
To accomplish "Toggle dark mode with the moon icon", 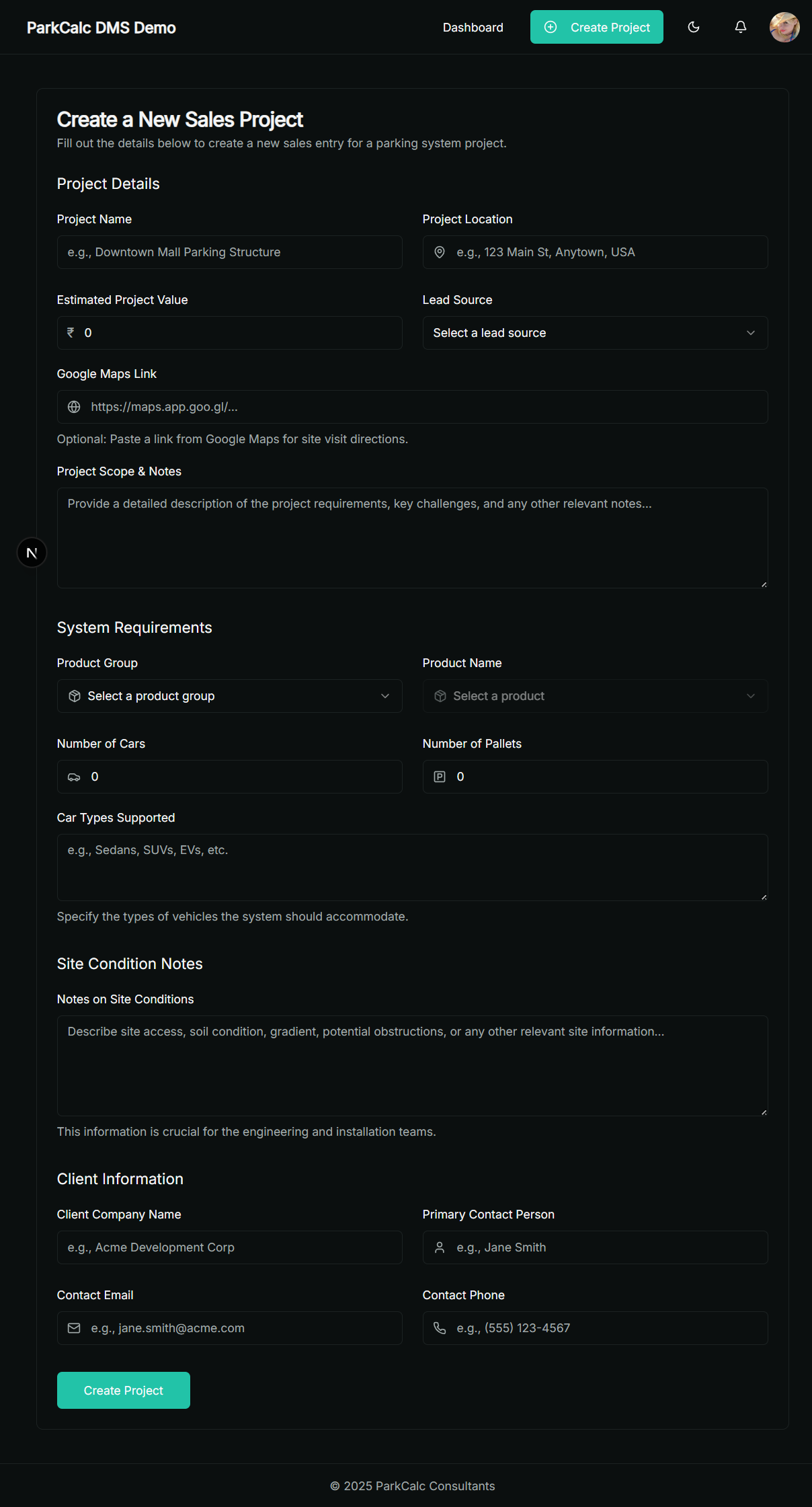I will tap(694, 27).
